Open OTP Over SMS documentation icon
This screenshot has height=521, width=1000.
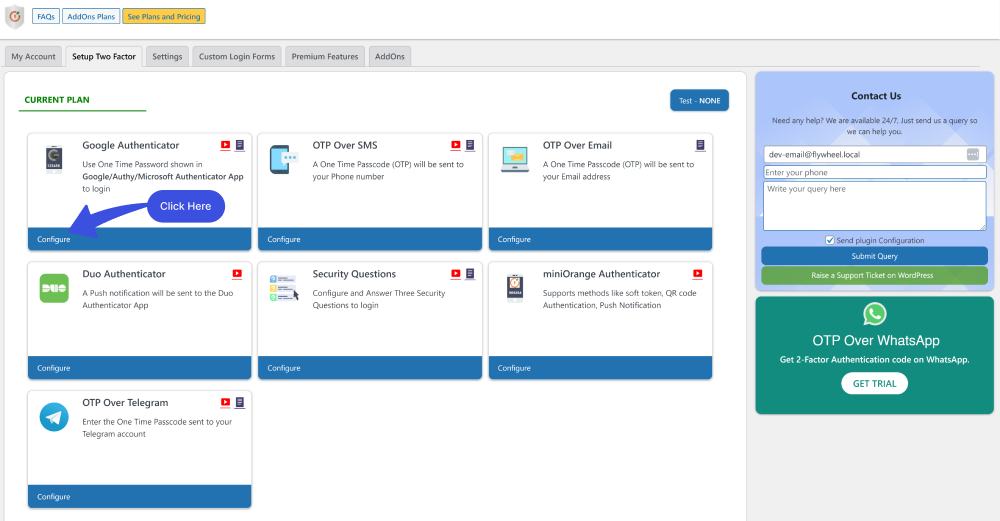[470, 145]
